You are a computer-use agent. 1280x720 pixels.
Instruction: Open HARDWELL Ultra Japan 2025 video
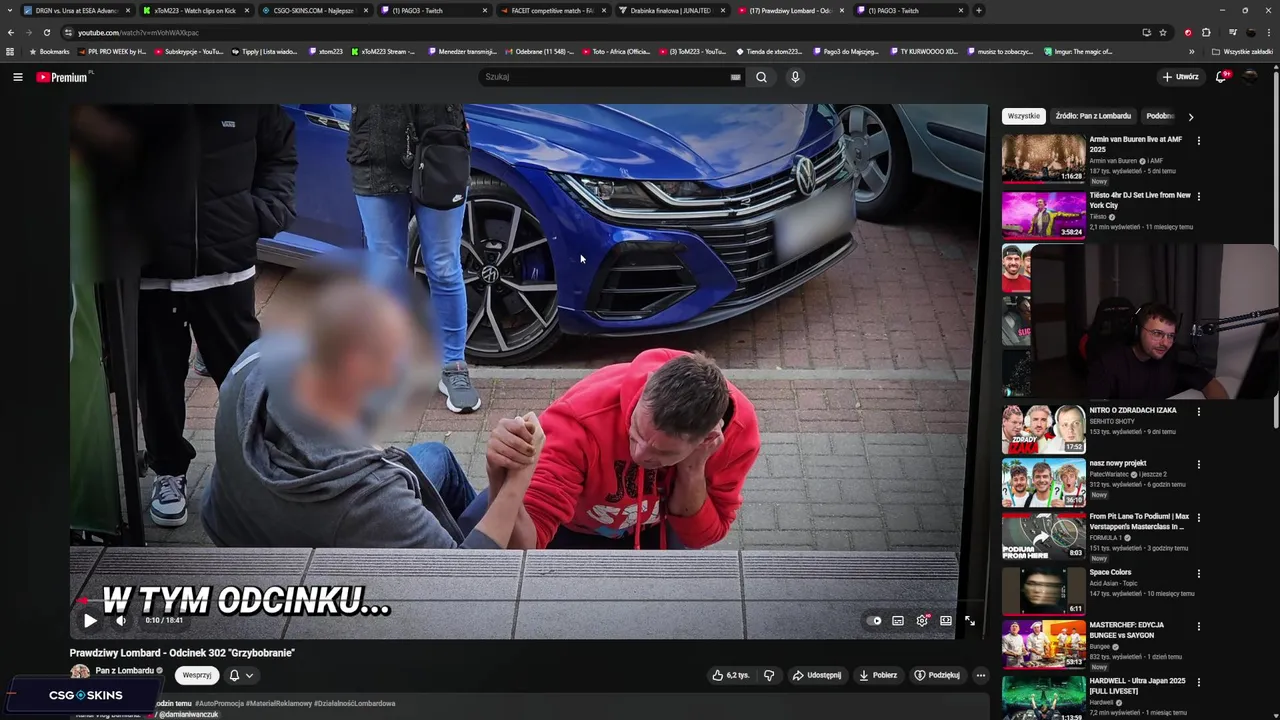(1043, 698)
